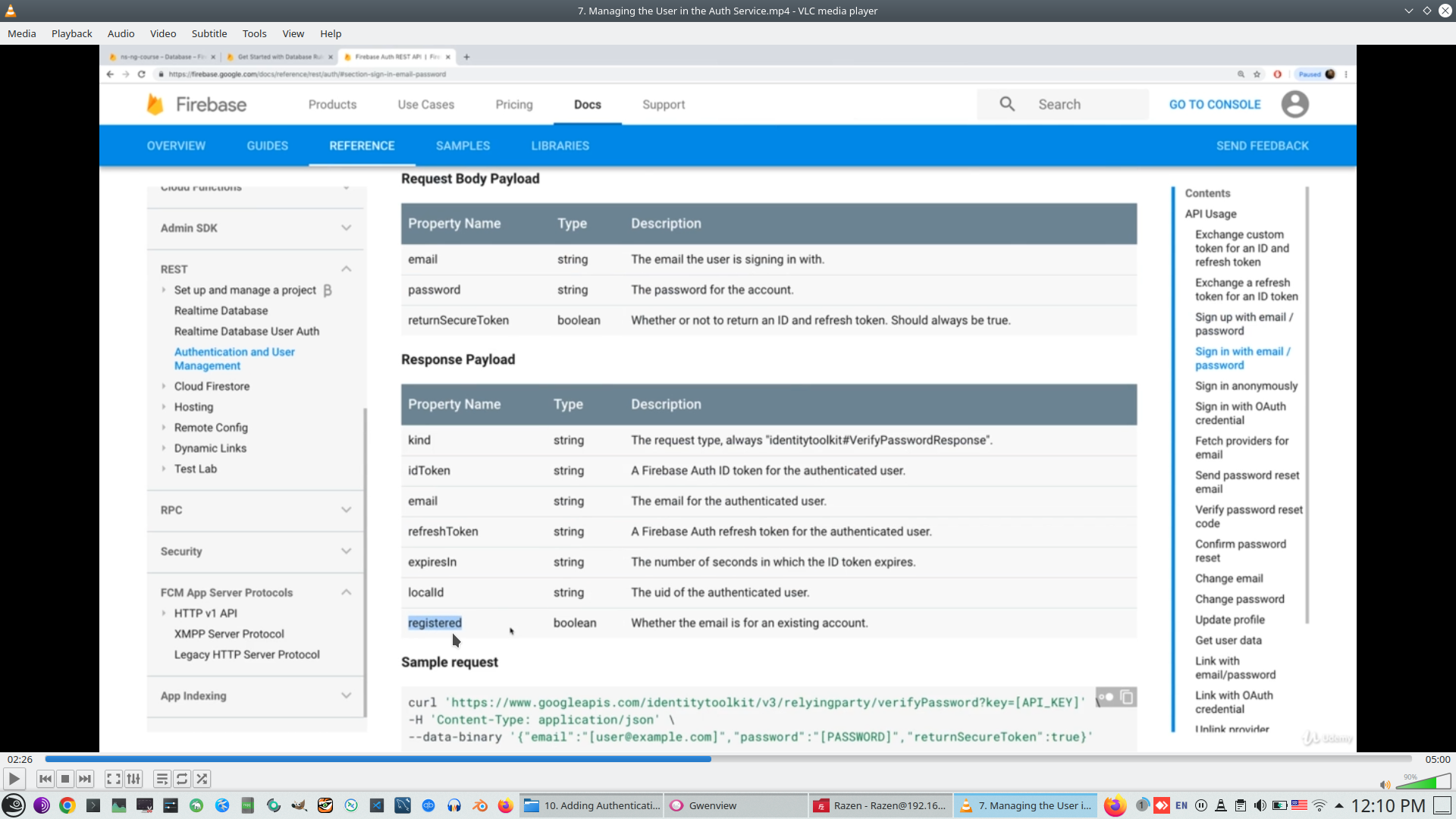Open the Subtitle menu
Image resolution: width=1456 pixels, height=819 pixels.
coord(209,33)
